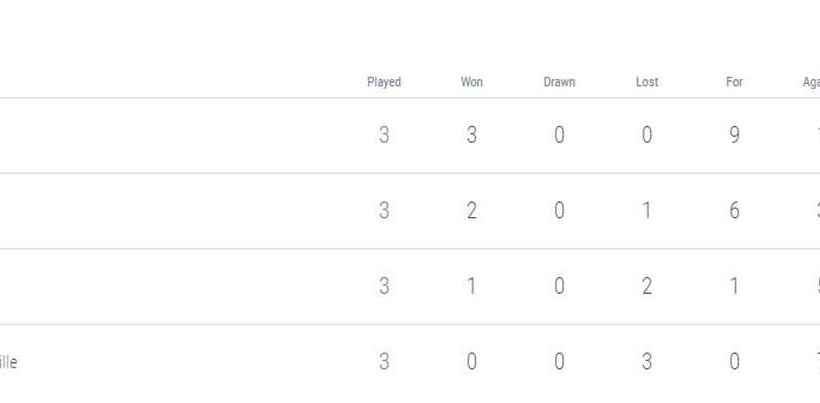Select the For column header
The width and height of the screenshot is (820, 403).
[734, 82]
